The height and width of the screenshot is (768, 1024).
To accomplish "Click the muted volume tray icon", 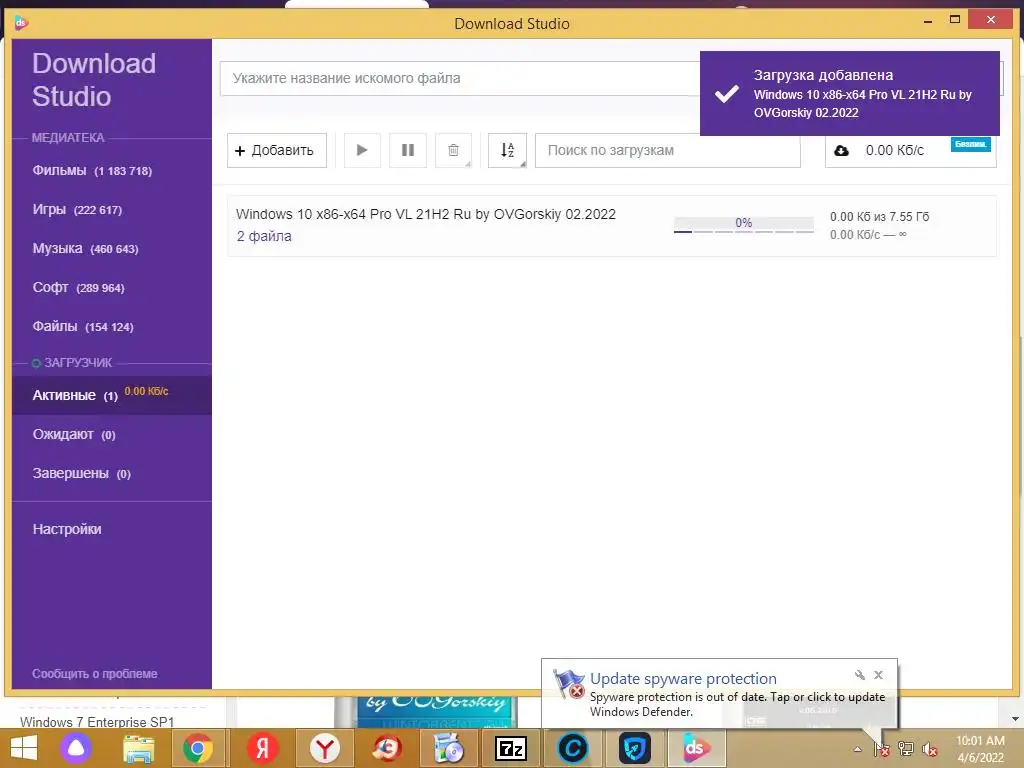I will pyautogui.click(x=929, y=749).
